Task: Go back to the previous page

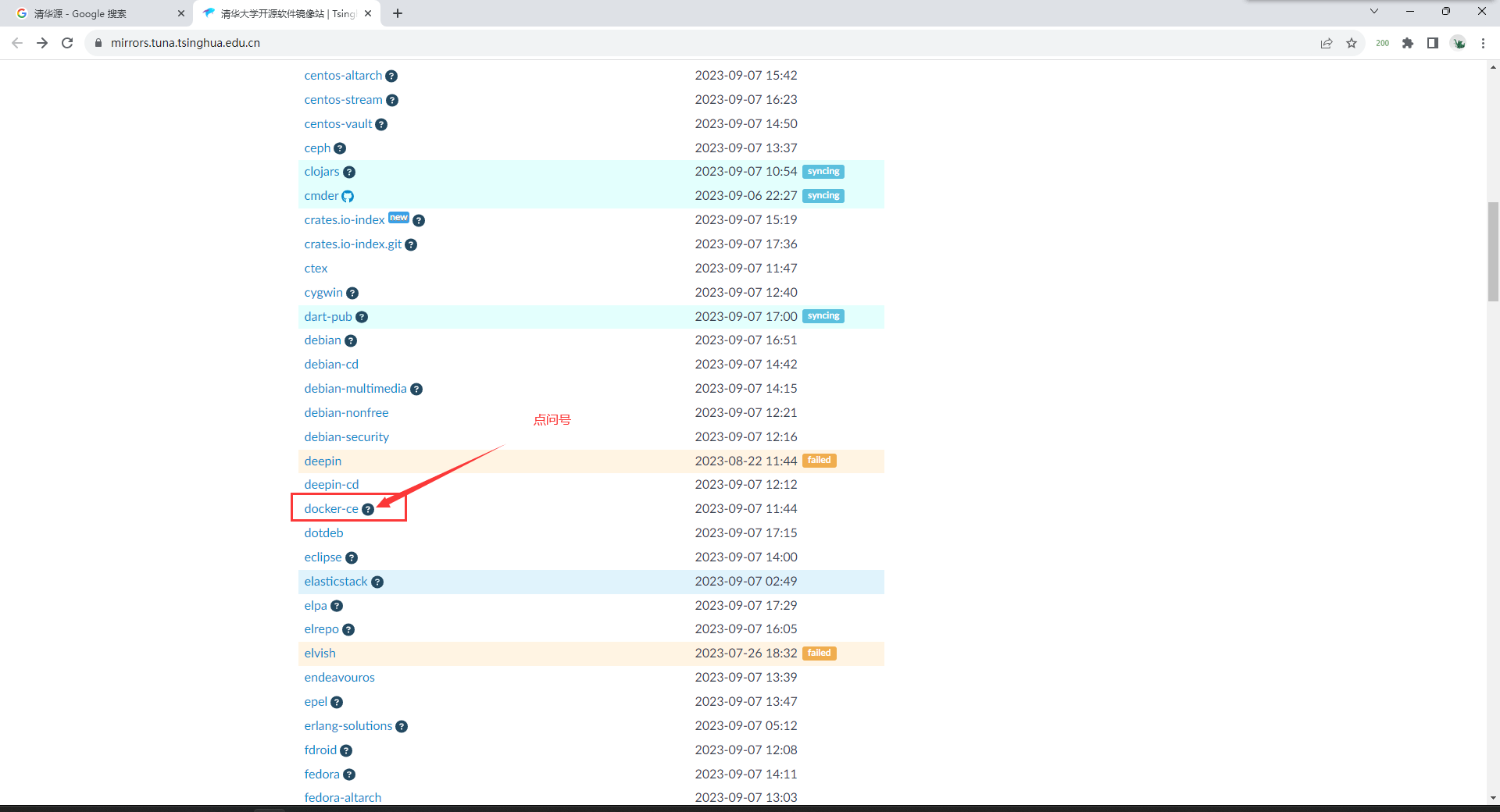Action: click(17, 43)
